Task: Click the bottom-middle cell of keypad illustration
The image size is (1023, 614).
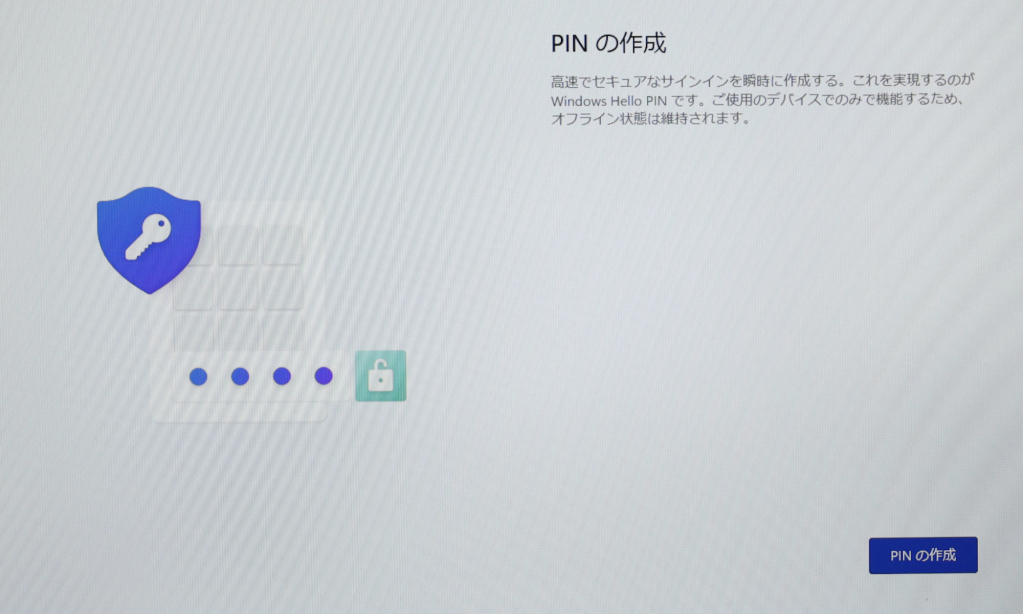Action: click(239, 331)
